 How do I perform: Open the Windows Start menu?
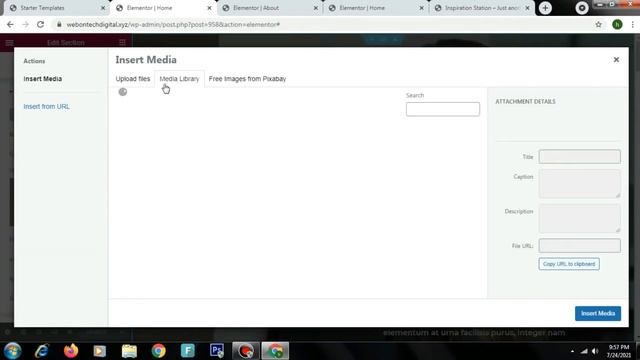(x=13, y=351)
